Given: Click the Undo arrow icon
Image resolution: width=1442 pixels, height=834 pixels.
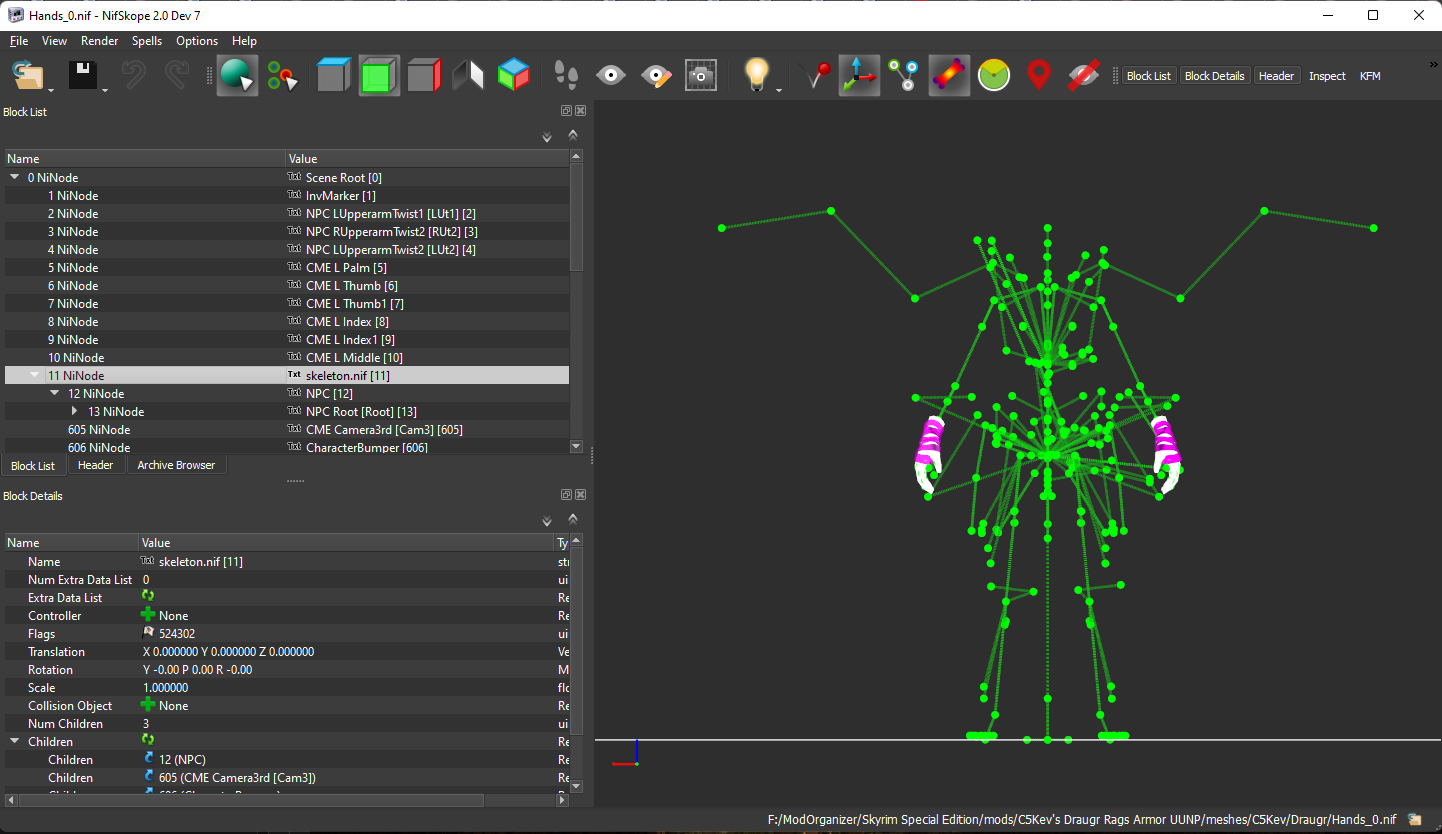Looking at the screenshot, I should tap(133, 76).
